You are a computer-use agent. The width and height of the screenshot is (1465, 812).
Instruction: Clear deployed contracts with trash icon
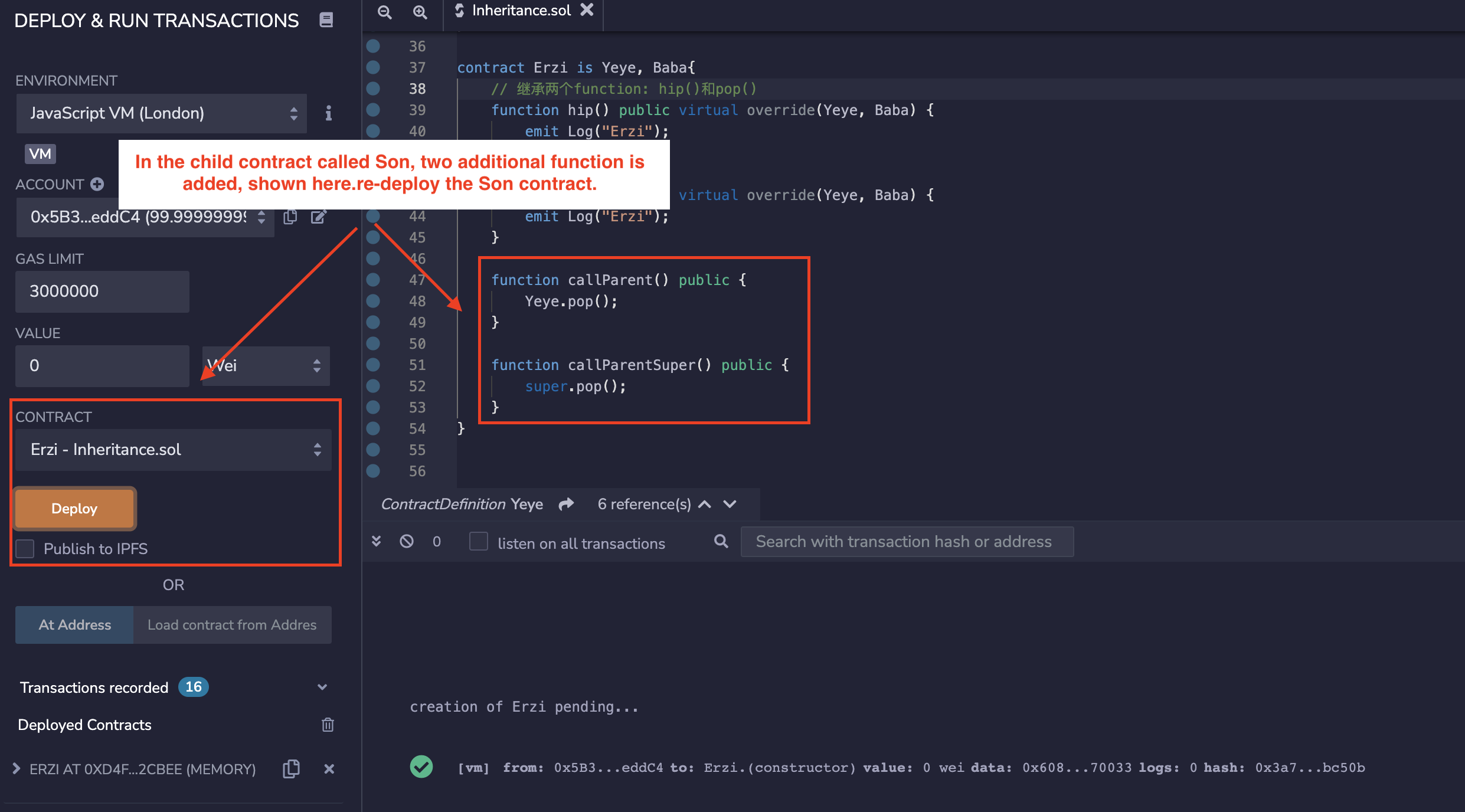point(328,725)
